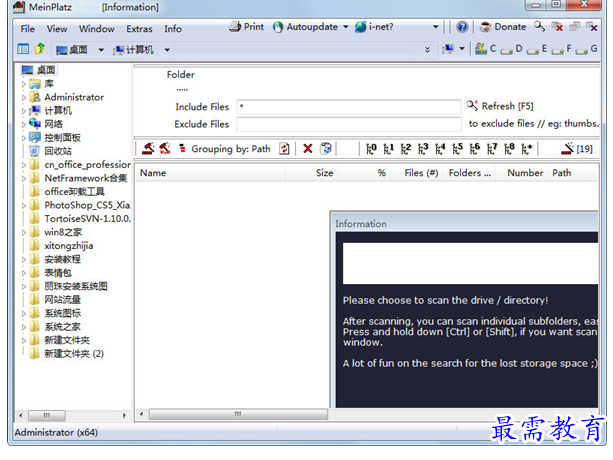Select drive D in toolbar

click(512, 49)
